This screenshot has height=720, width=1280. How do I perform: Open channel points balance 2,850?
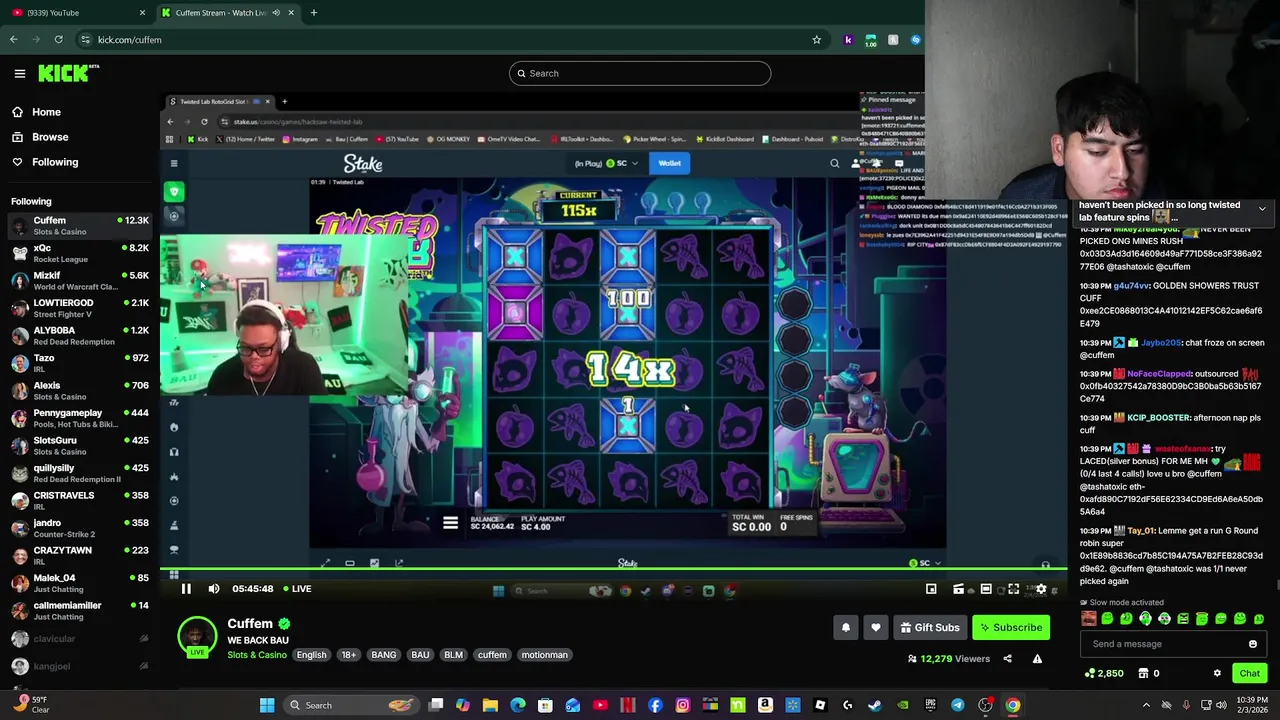pyautogui.click(x=1104, y=673)
